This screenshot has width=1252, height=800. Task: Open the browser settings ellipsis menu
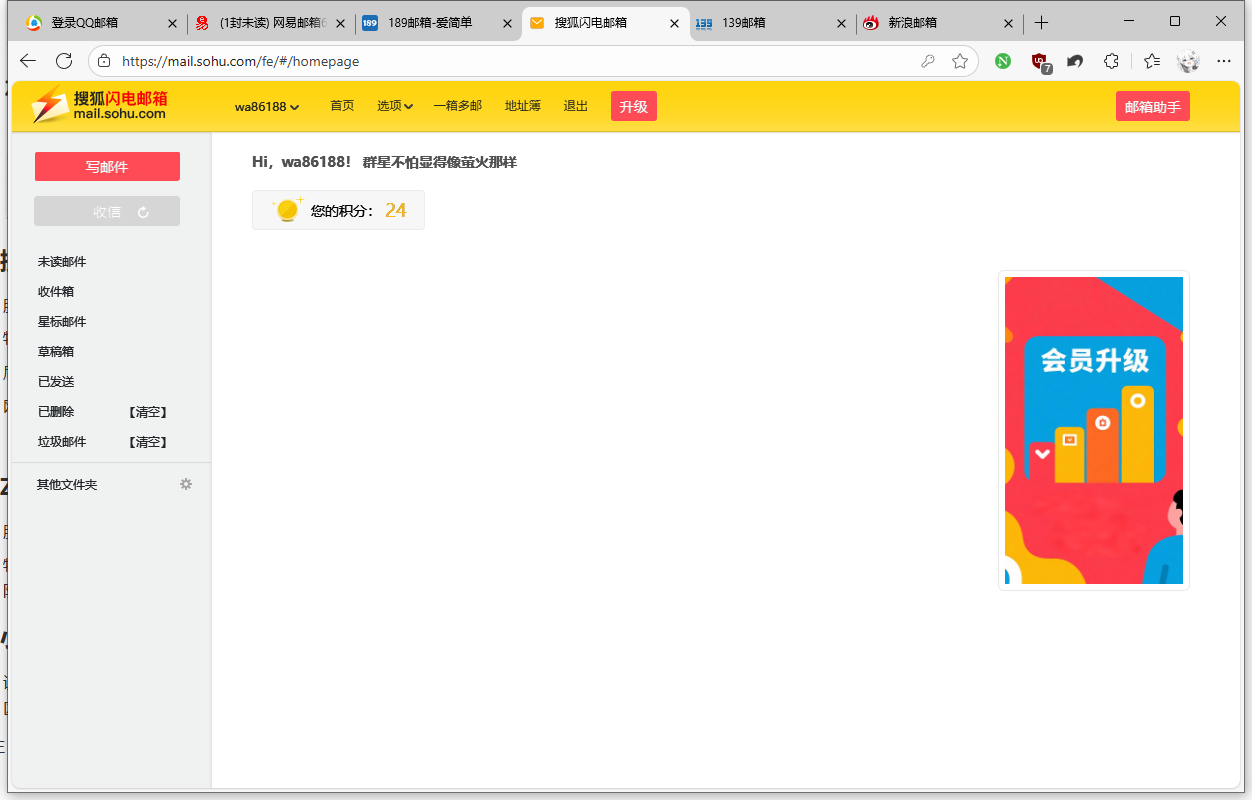[1224, 61]
